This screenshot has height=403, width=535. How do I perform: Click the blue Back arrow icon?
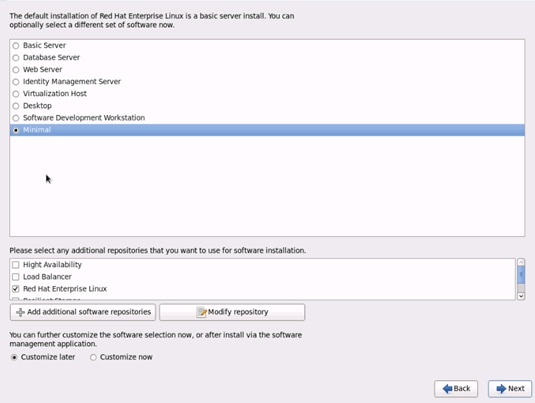click(447, 389)
